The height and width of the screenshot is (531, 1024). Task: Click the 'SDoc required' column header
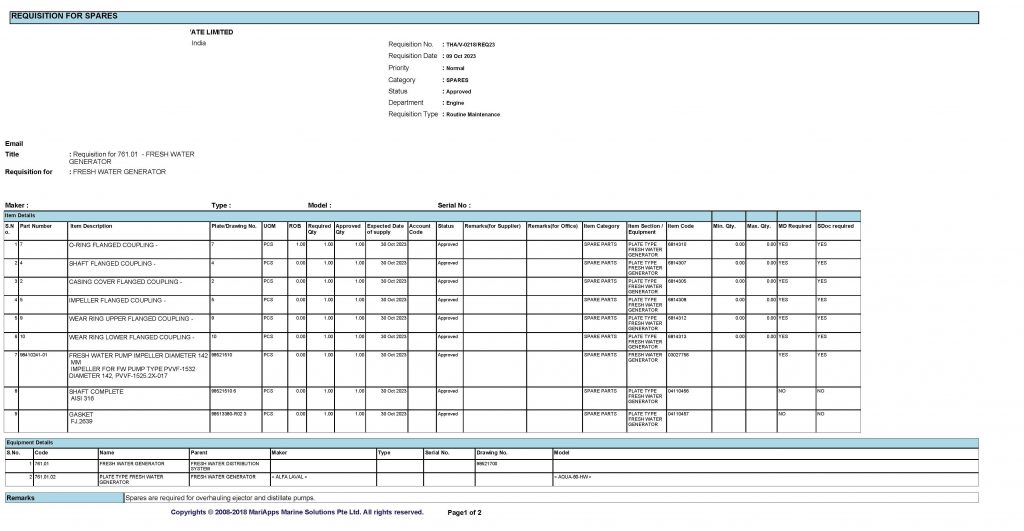pos(835,226)
